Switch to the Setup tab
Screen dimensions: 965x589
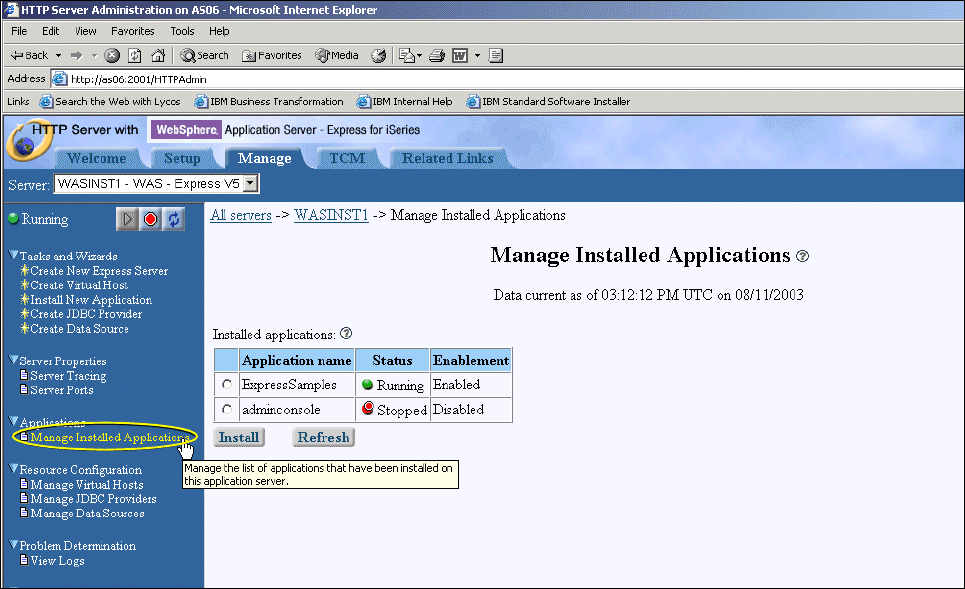(183, 157)
